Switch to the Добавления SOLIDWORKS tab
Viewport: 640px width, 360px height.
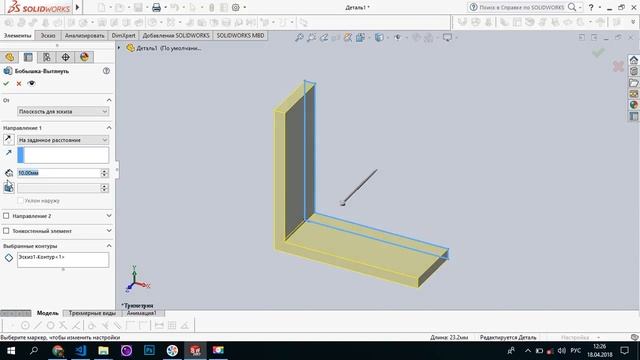pyautogui.click(x=176, y=36)
